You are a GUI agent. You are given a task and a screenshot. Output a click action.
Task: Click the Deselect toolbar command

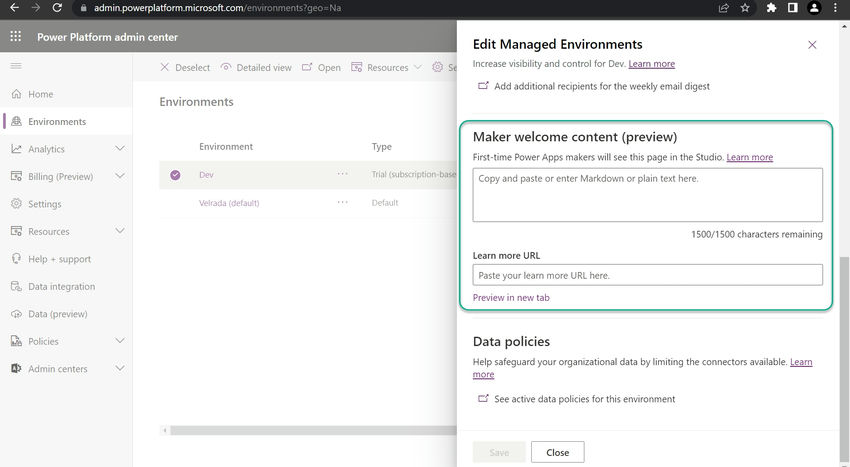coord(186,68)
